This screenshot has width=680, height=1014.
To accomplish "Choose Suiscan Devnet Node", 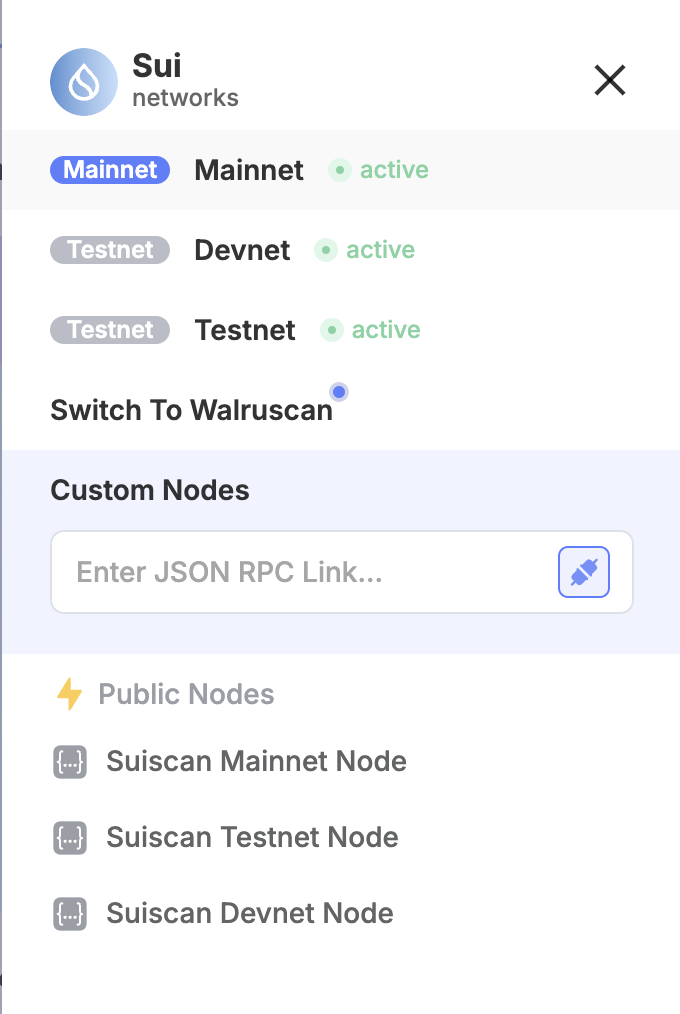I will (x=250, y=913).
